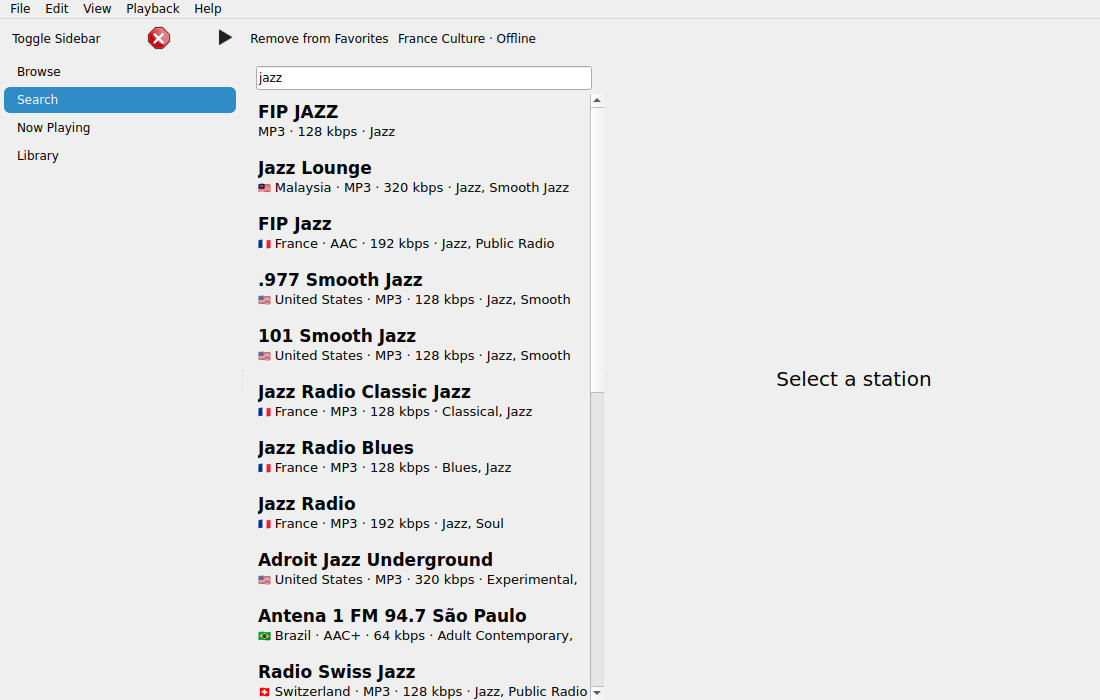Image resolution: width=1100 pixels, height=700 pixels.
Task: Click the red stop icon in toolbar
Action: tap(159, 38)
